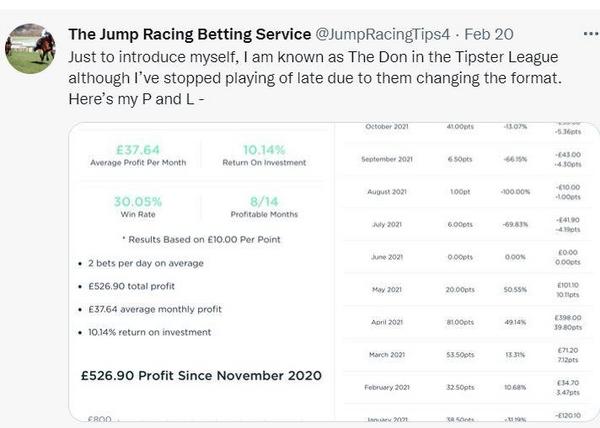Click the 30.05% Win Rate stat

pos(138,207)
